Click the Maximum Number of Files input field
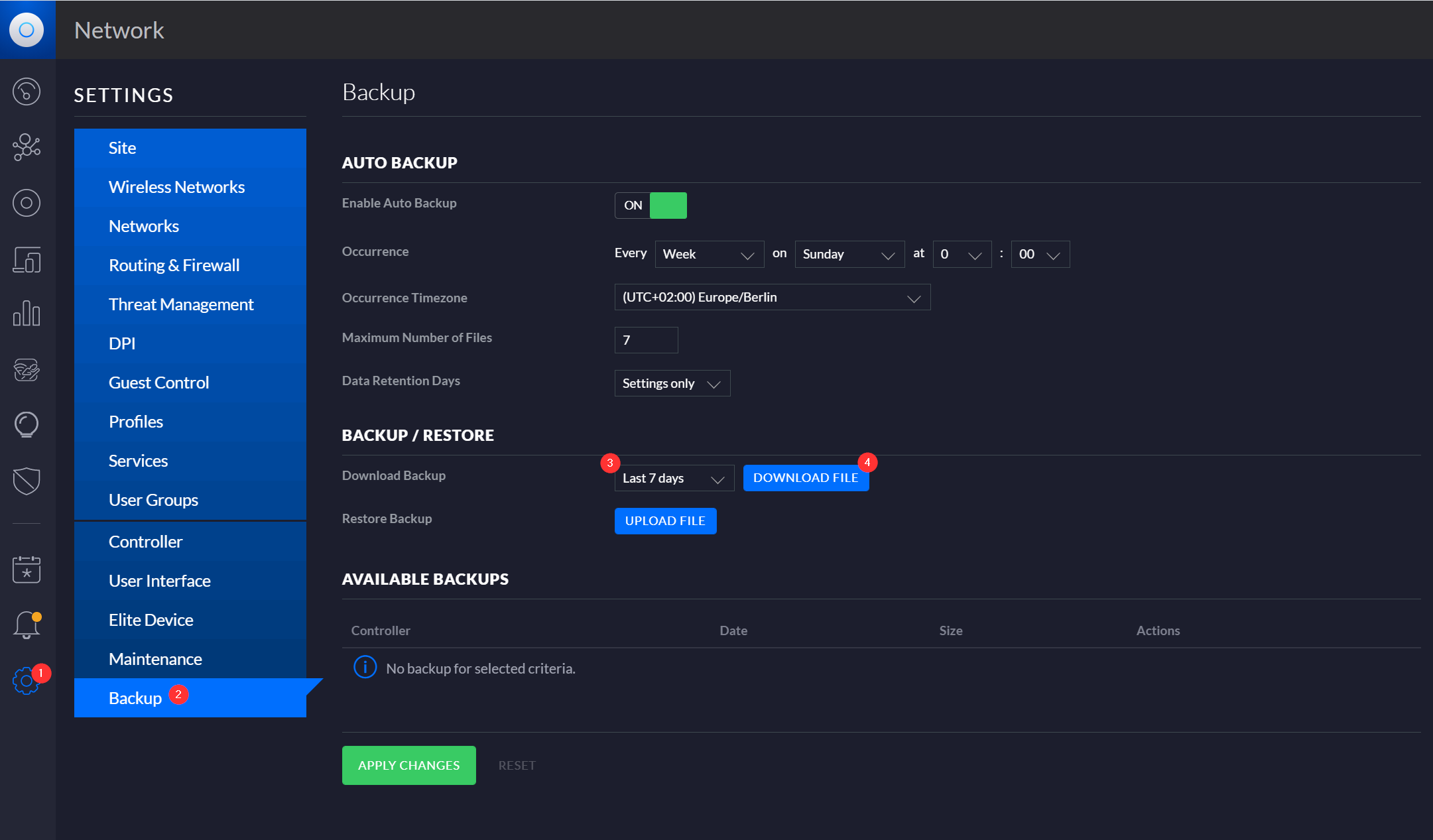 pyautogui.click(x=646, y=340)
